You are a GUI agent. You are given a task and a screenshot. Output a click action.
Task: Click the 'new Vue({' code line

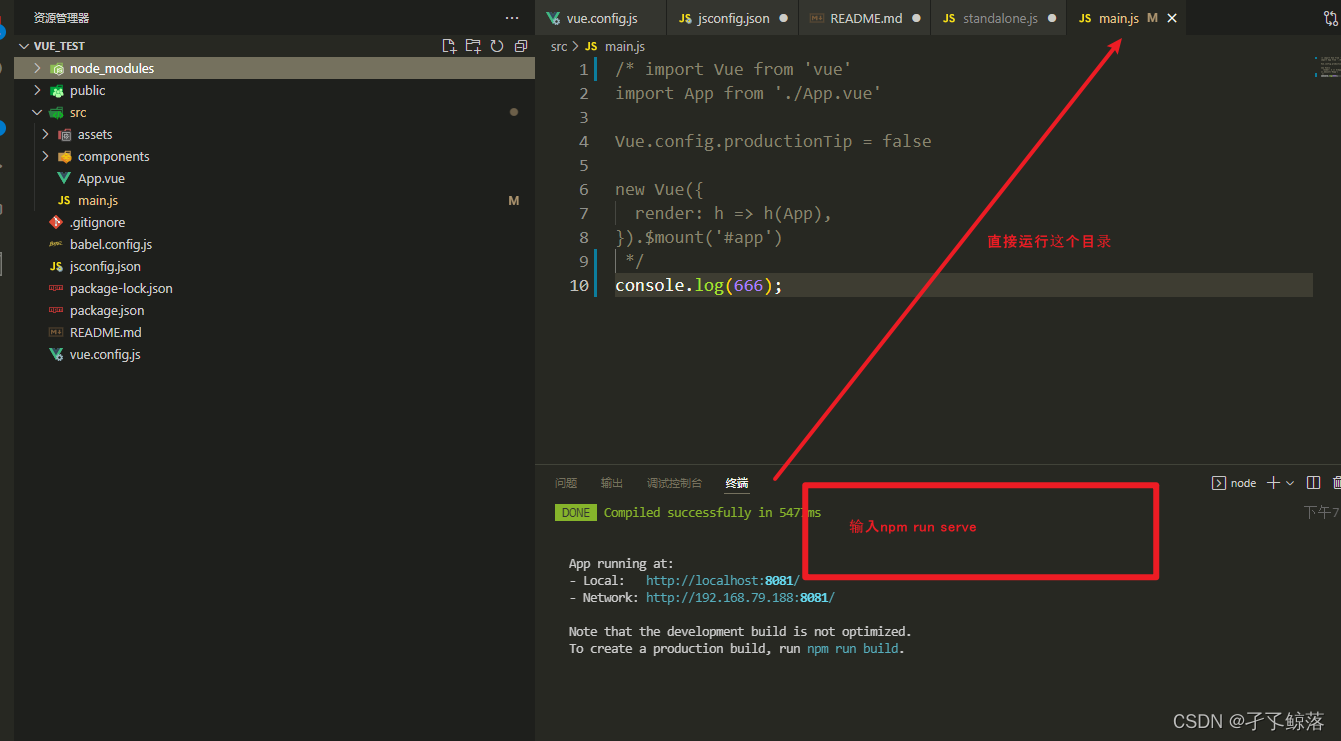click(660, 189)
